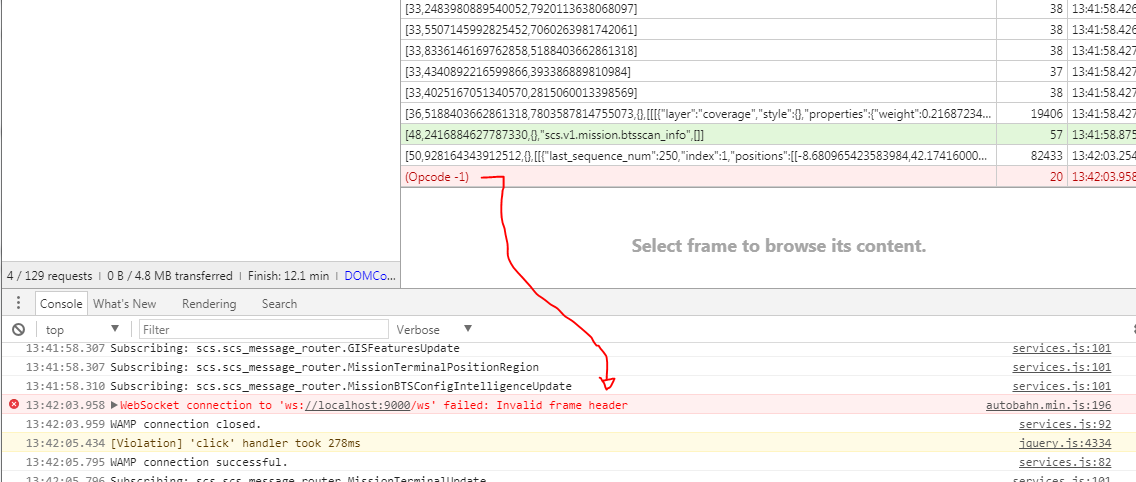1136x482 pixels.
Task: Select frame [33,2483980889540052,7920113638068097]
Action: click(x=768, y=9)
